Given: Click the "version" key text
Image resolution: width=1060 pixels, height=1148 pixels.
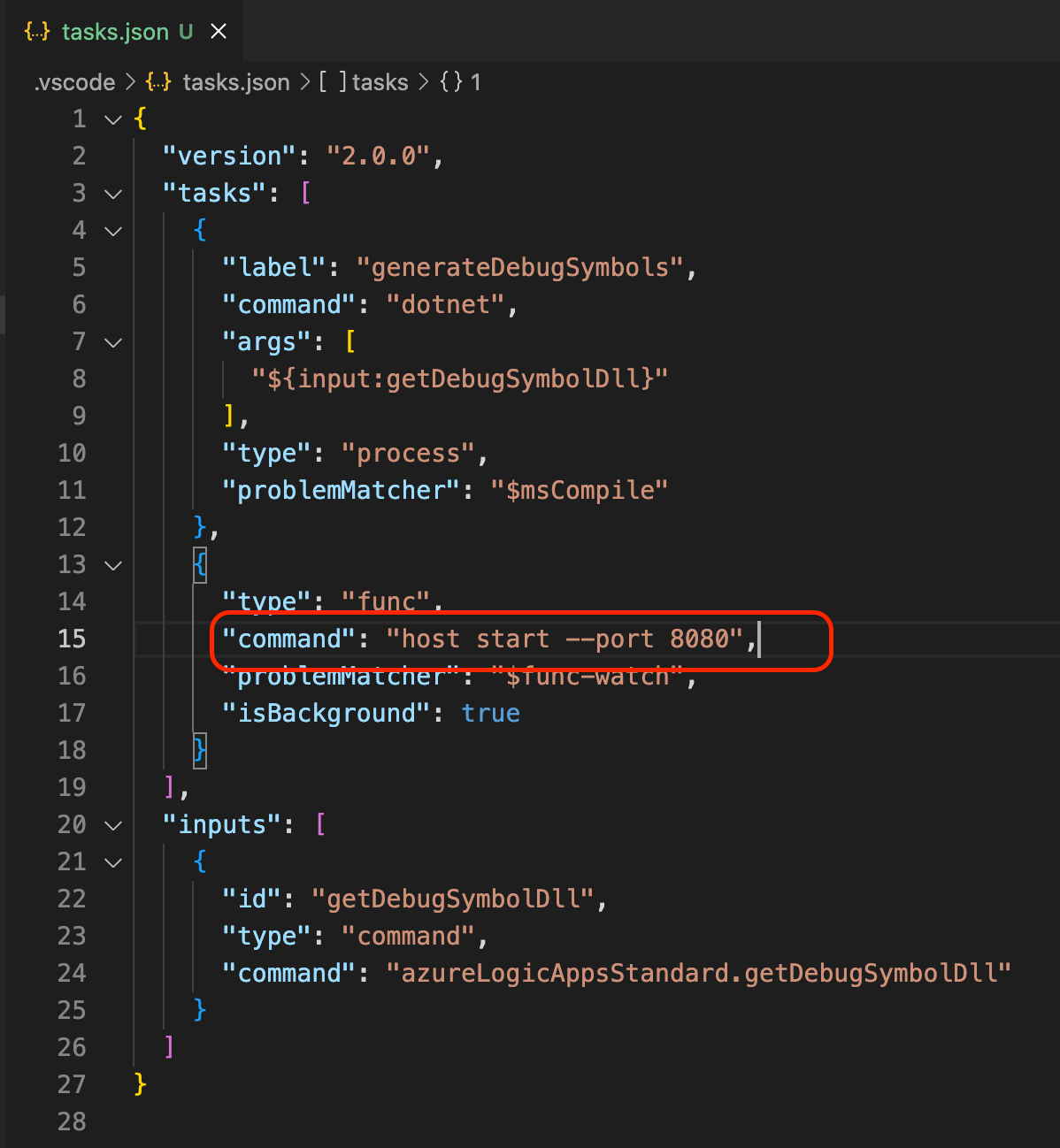Looking at the screenshot, I should (x=229, y=157).
